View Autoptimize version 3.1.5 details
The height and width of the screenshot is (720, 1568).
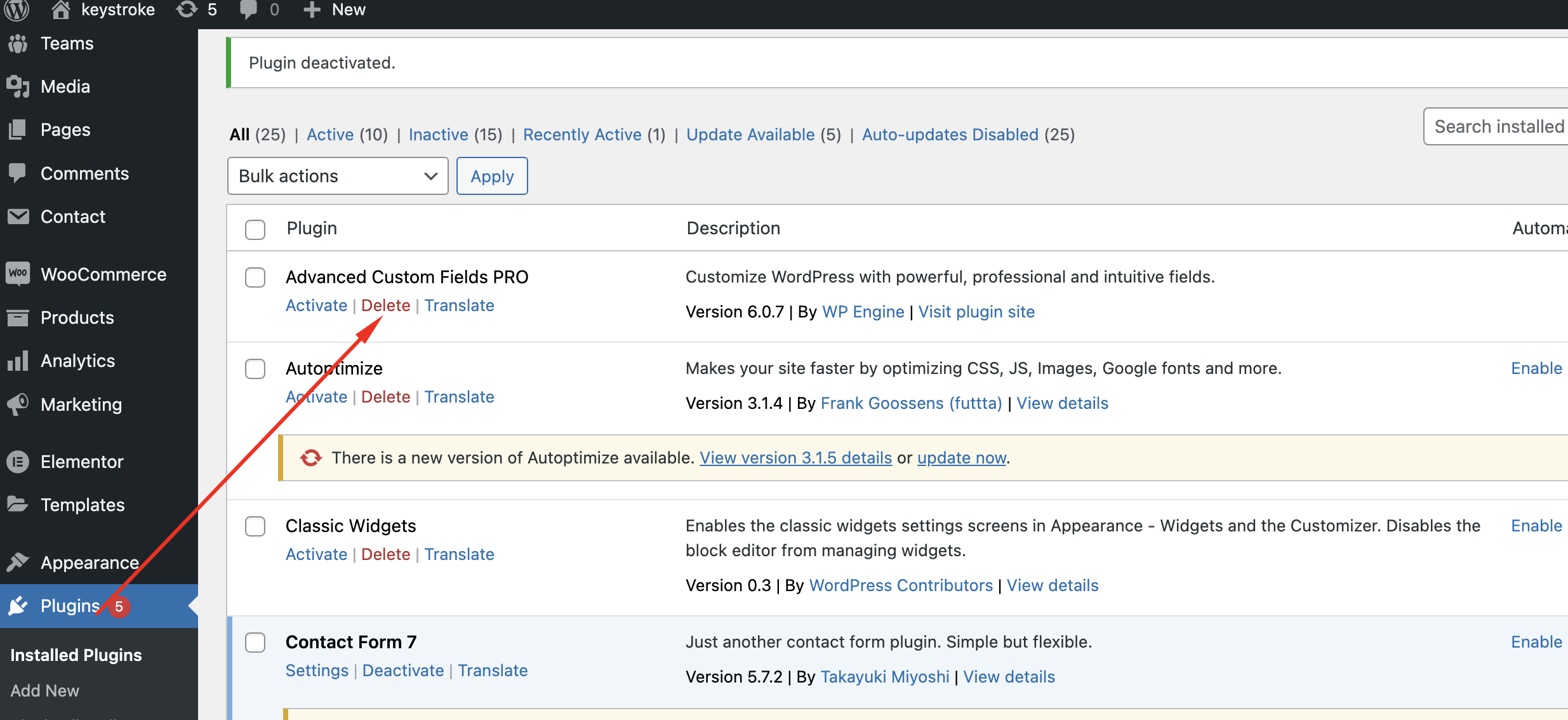(x=796, y=458)
